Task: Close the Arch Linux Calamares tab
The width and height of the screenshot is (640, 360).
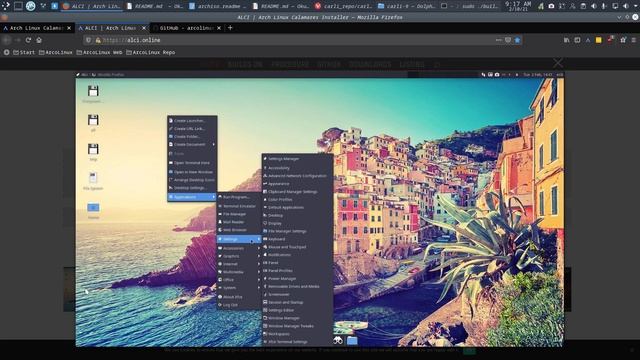Action: pos(69,28)
